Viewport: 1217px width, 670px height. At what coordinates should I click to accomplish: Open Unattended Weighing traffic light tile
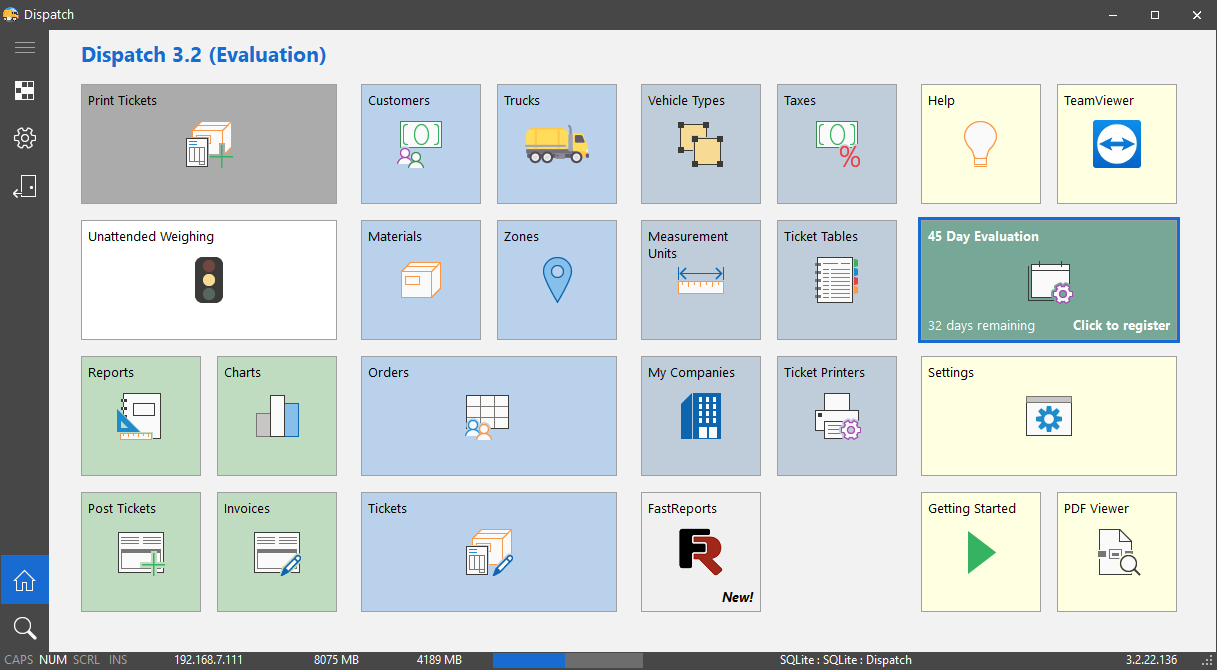pyautogui.click(x=208, y=280)
